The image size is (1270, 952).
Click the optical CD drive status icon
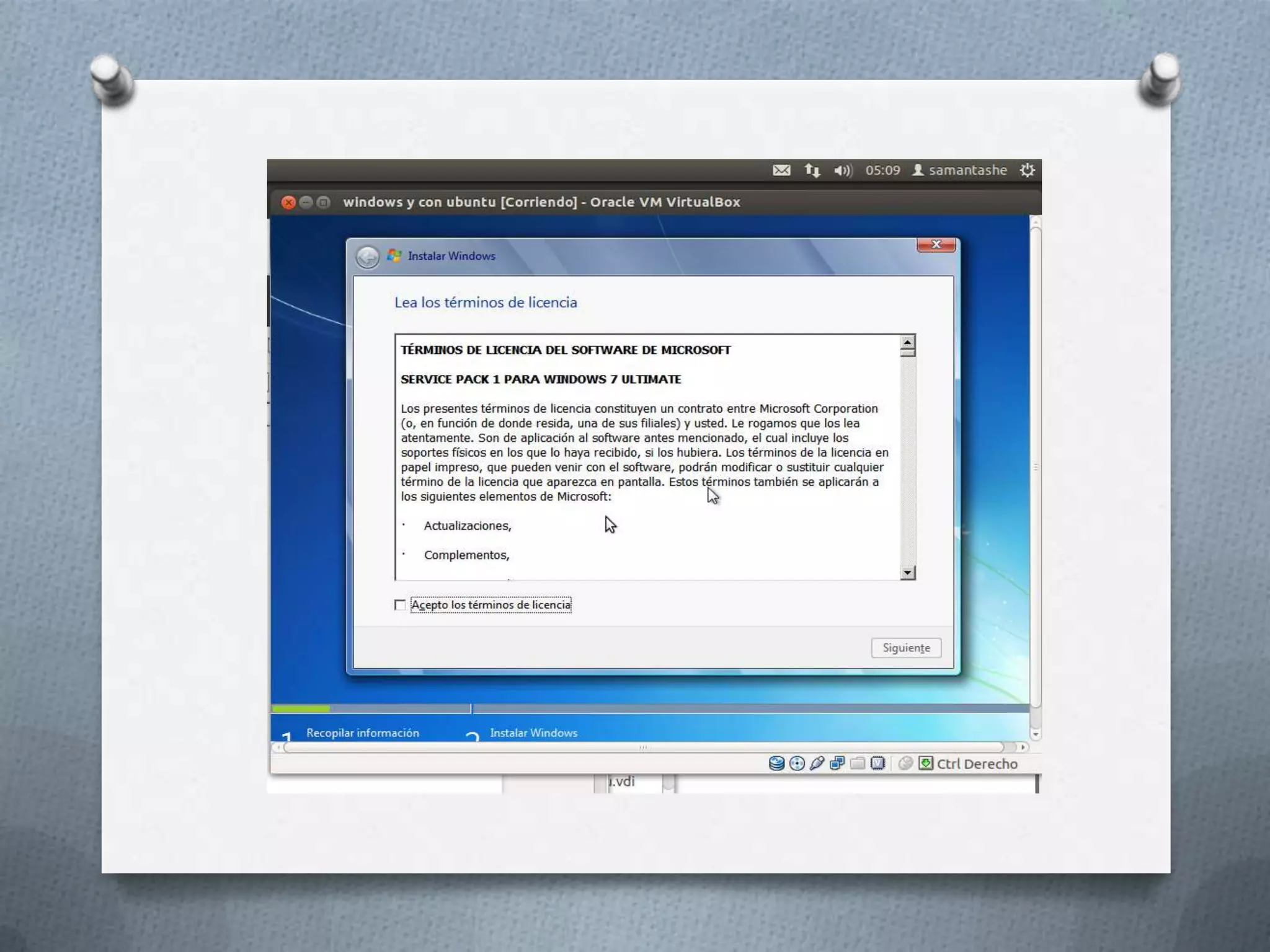point(797,764)
